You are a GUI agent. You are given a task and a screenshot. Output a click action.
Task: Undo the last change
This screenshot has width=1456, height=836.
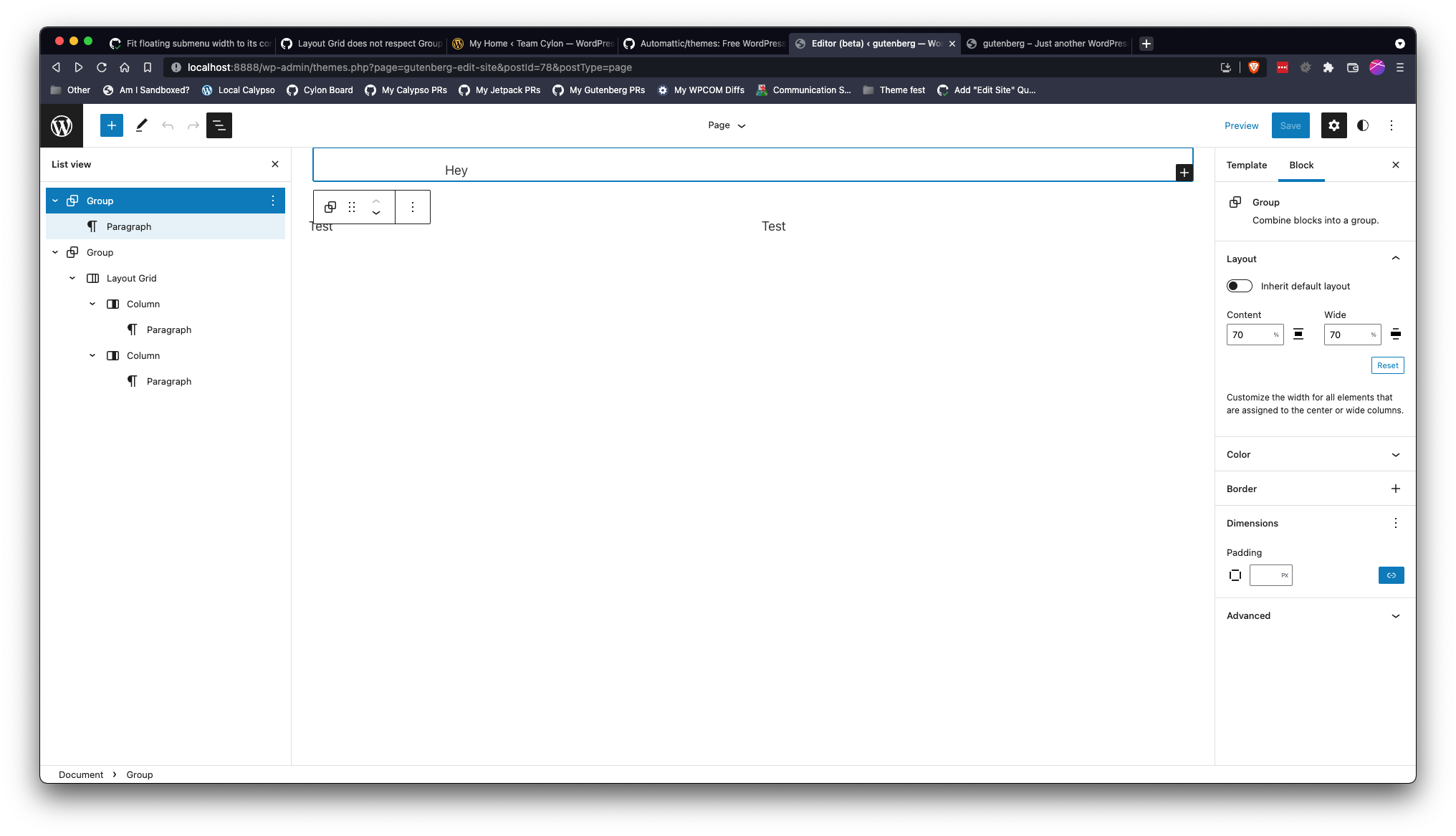168,125
